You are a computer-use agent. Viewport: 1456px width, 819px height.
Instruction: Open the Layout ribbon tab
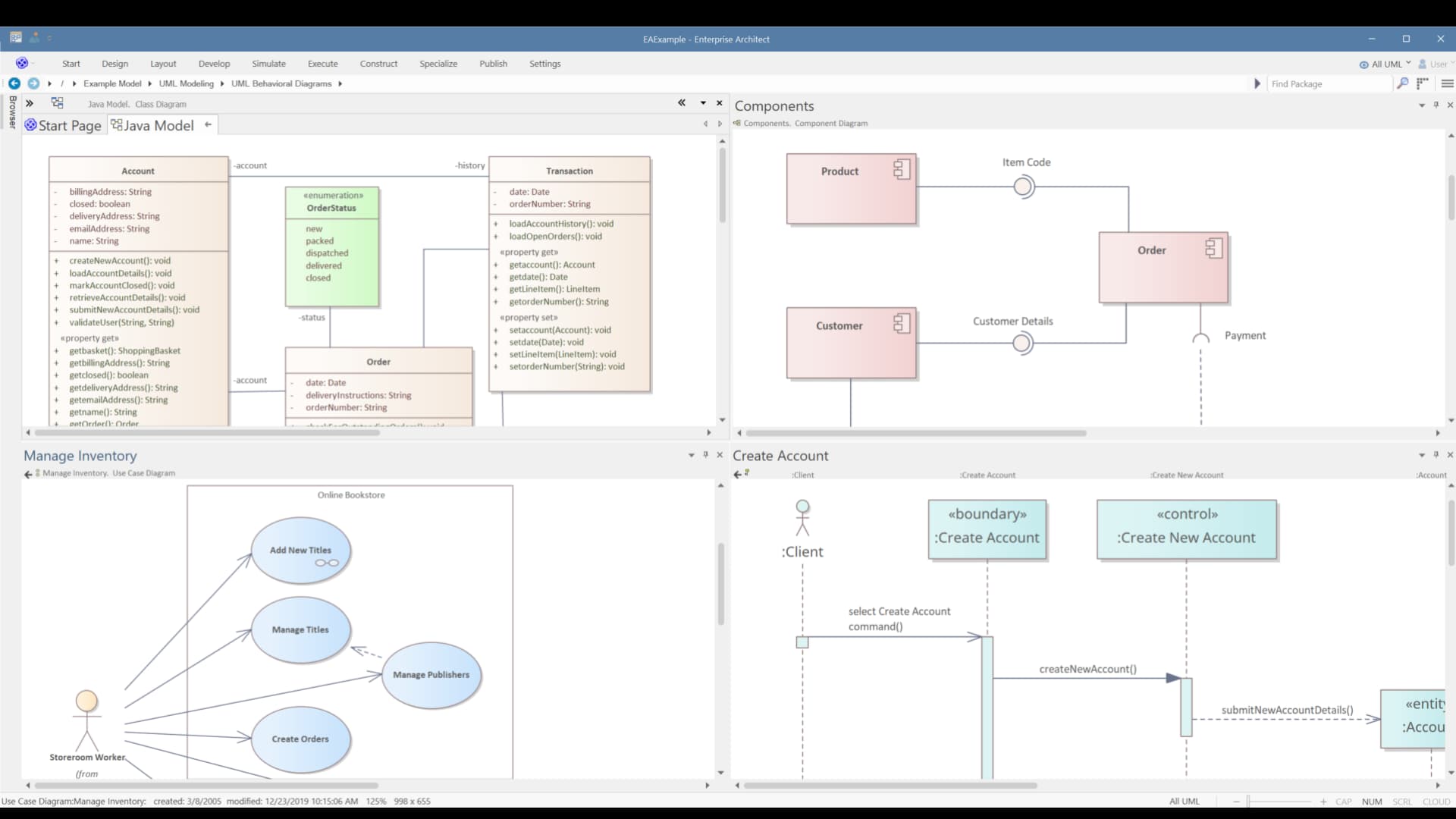[x=163, y=64]
